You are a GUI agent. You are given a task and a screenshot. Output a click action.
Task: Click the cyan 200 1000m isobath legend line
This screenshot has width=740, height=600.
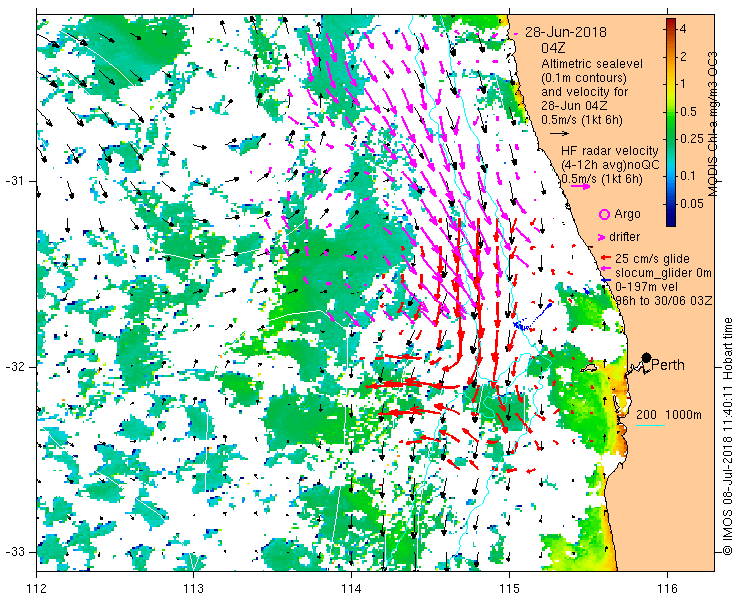pyautogui.click(x=650, y=426)
